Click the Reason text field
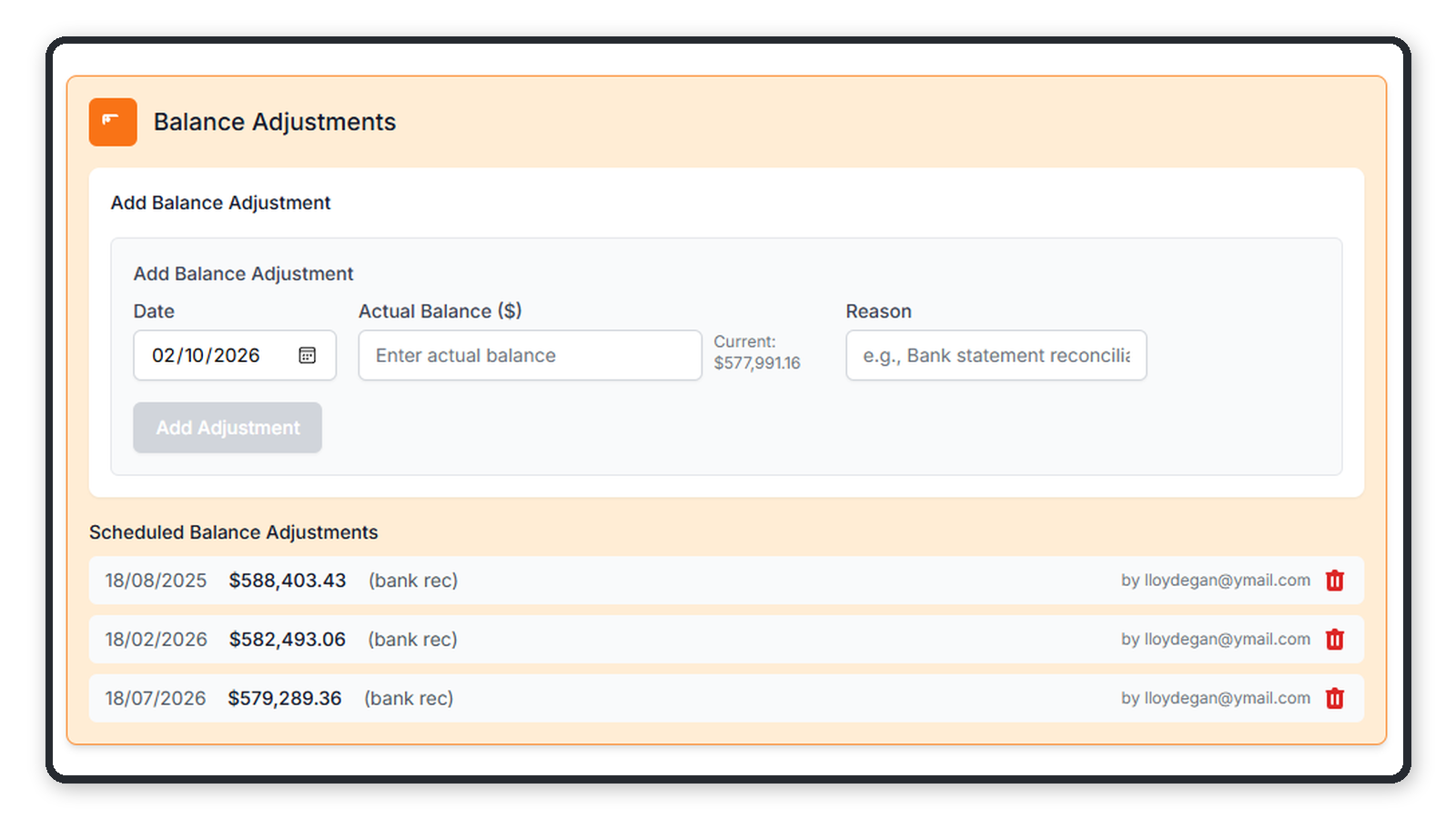 996,355
